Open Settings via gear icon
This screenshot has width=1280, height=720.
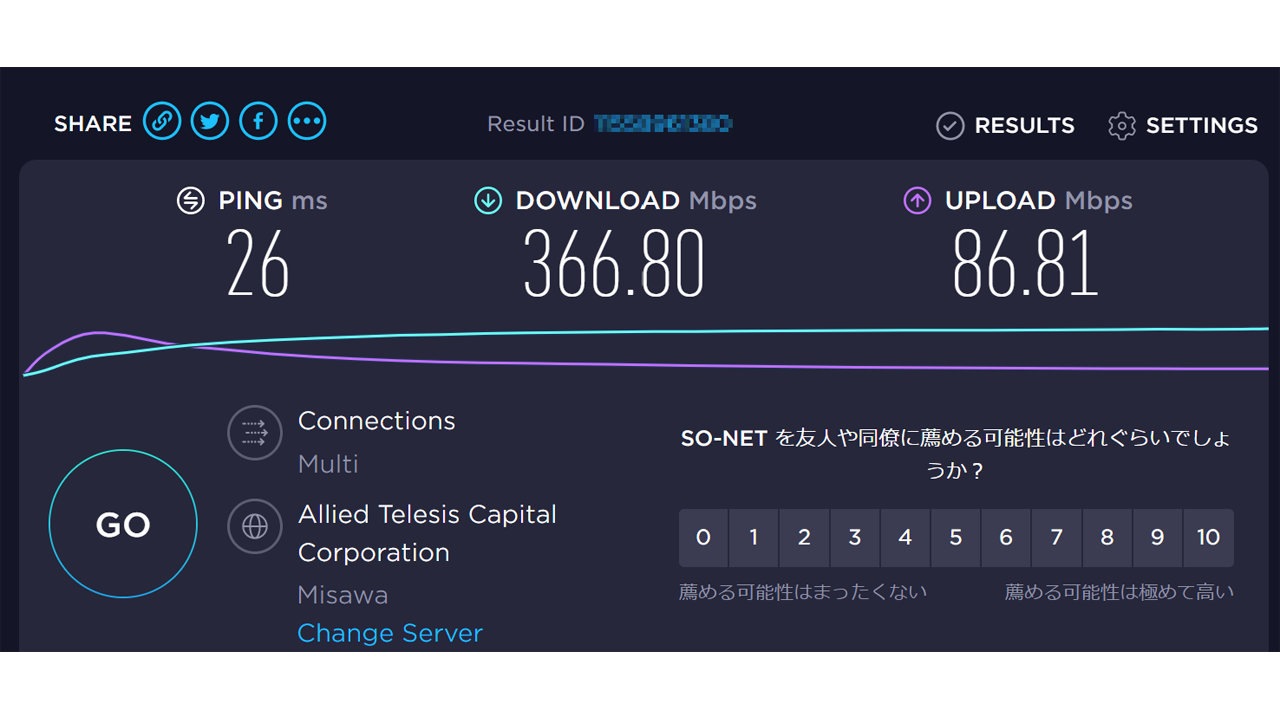pos(1122,126)
